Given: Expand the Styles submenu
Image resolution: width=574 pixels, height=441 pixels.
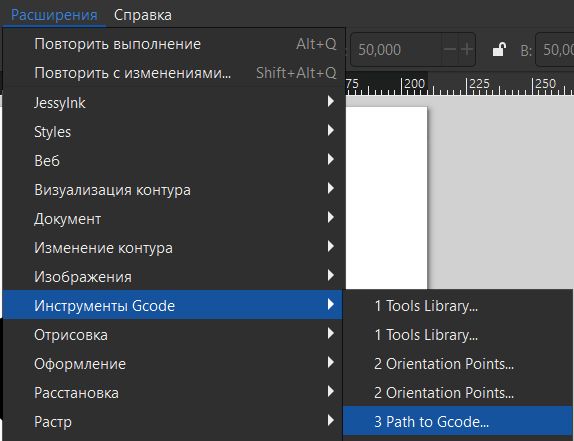Looking at the screenshot, I should click(174, 132).
